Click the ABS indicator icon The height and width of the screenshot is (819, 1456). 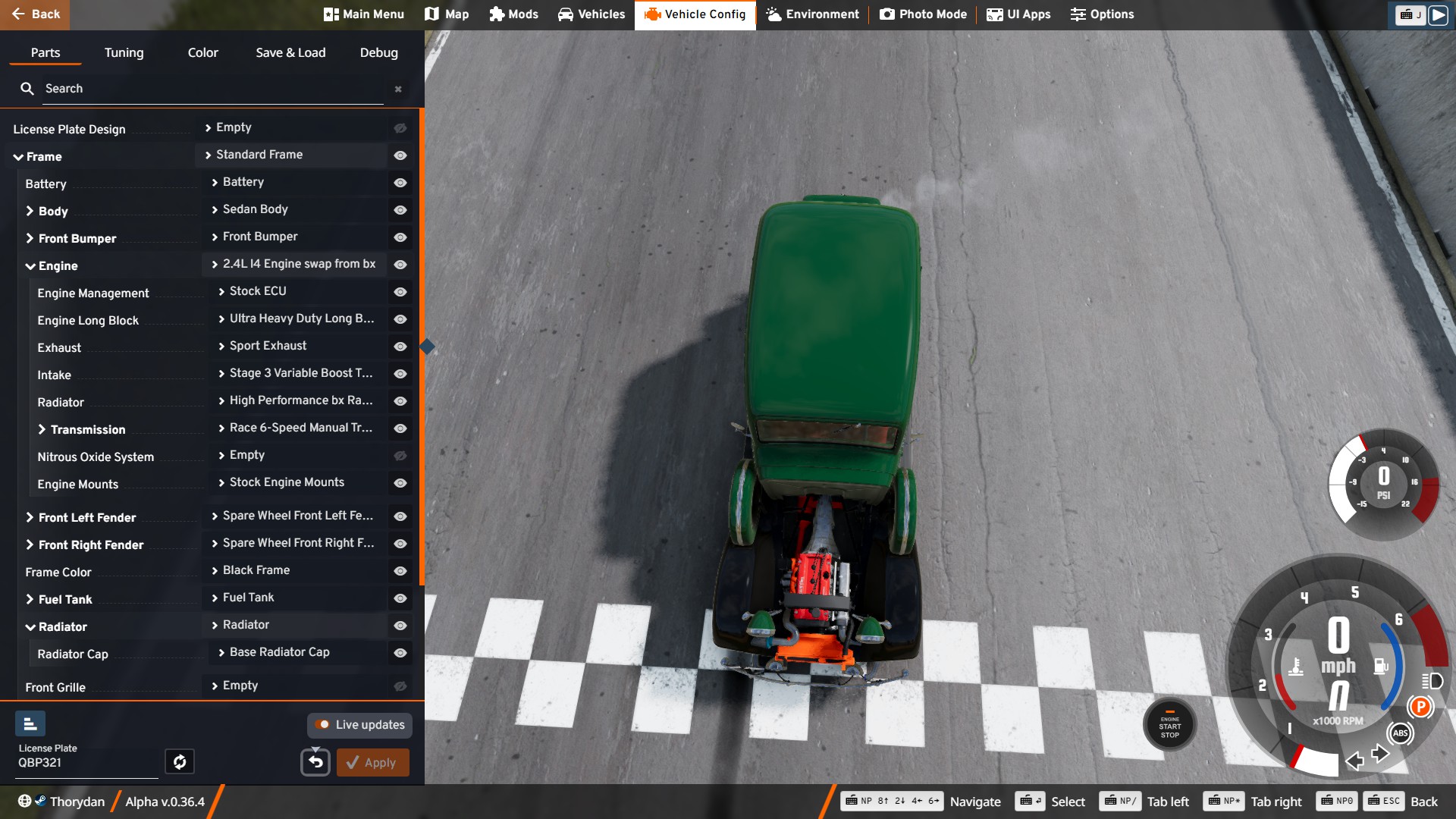pyautogui.click(x=1400, y=733)
